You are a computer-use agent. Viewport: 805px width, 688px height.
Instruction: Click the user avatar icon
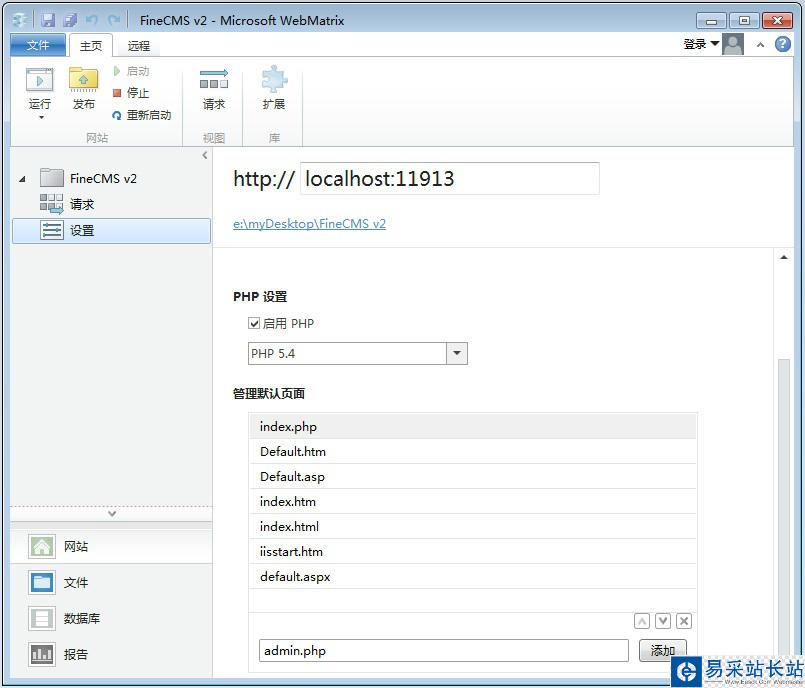733,44
